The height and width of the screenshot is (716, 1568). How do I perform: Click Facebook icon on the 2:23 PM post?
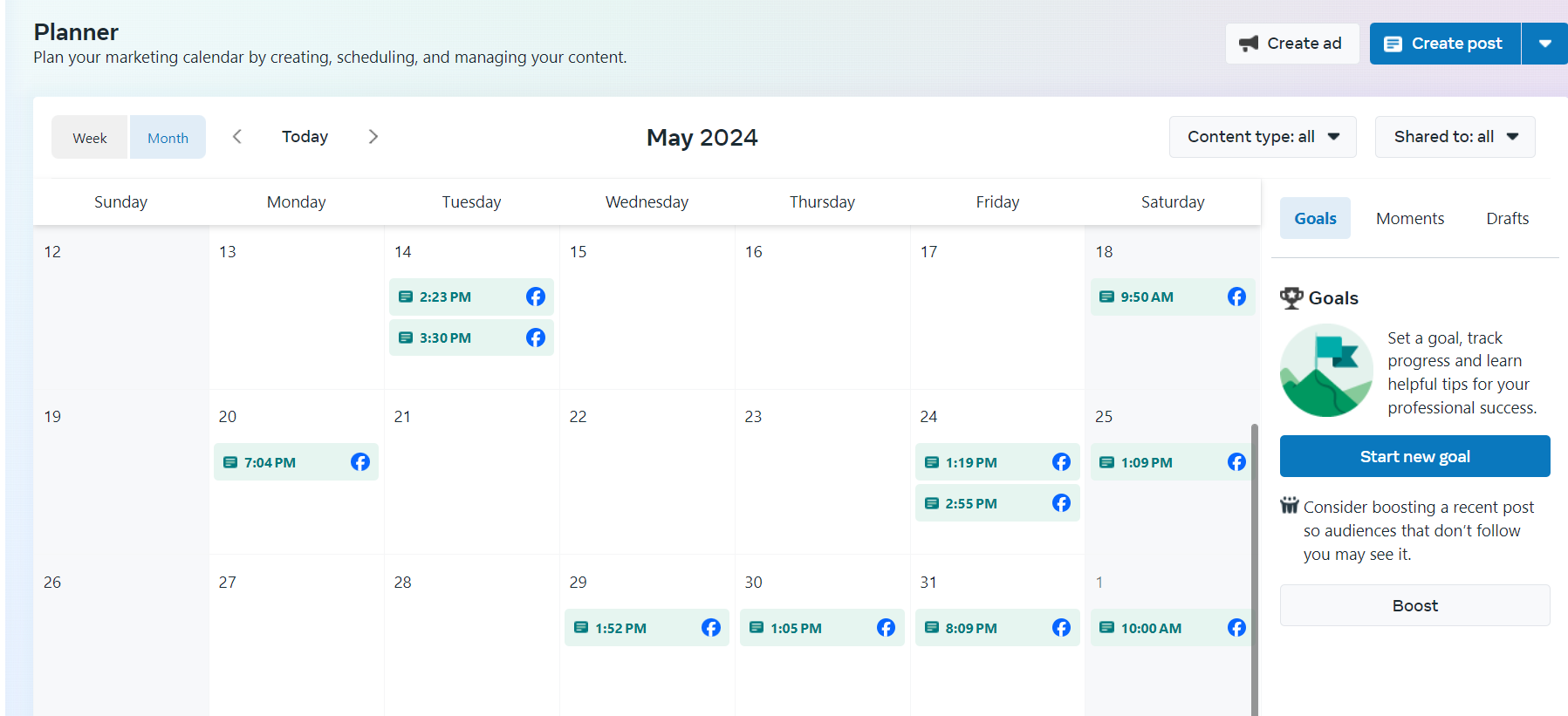[x=536, y=297]
